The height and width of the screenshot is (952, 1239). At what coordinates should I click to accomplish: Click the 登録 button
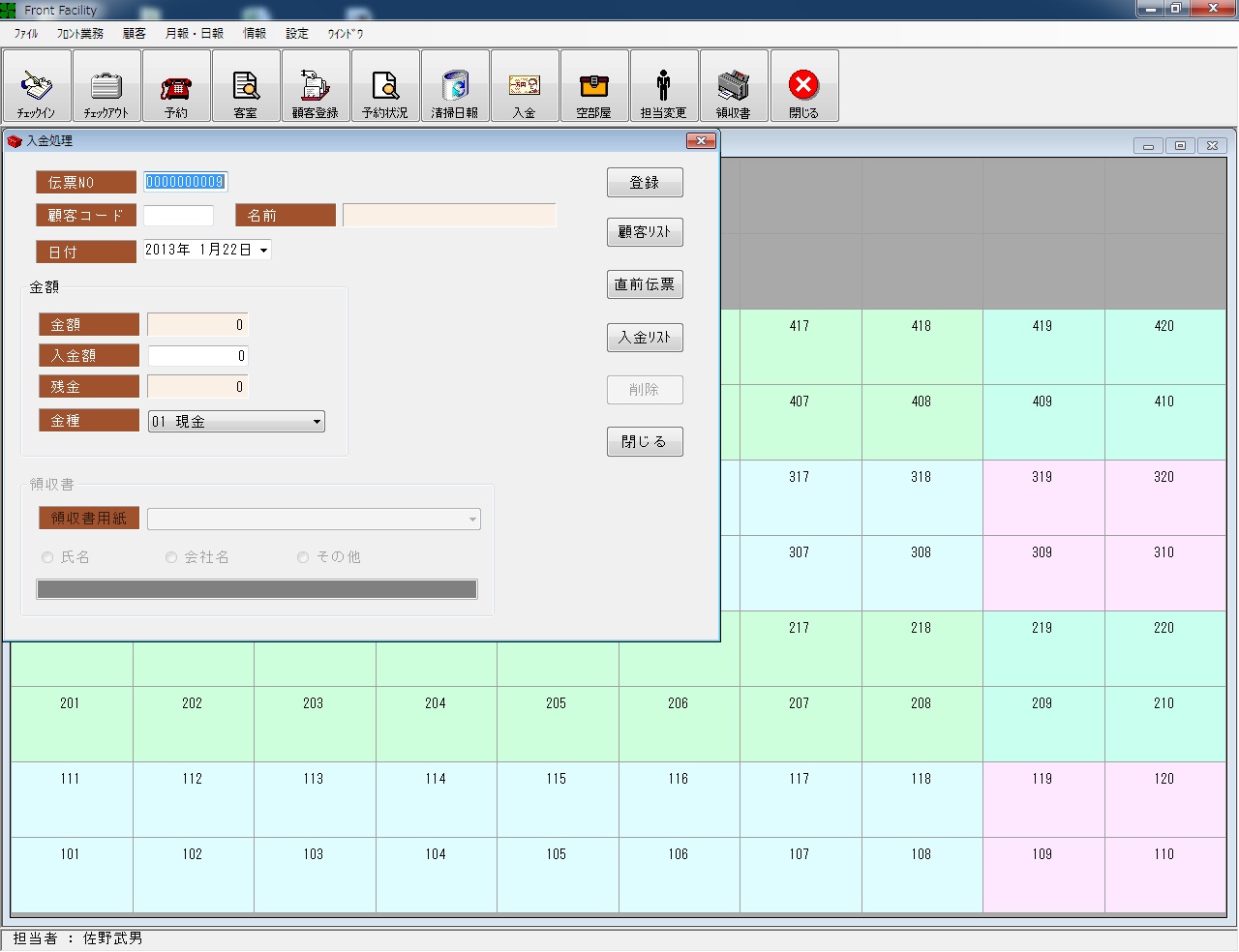point(645,183)
